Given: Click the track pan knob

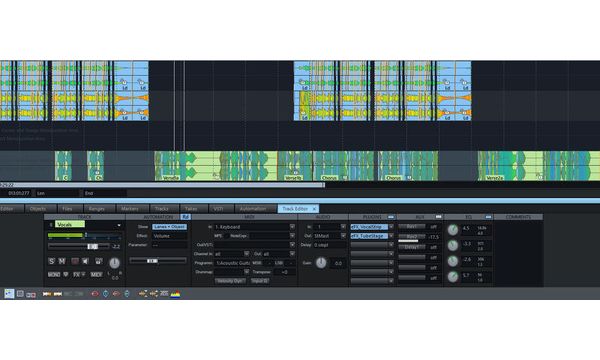Looking at the screenshot, I should 114,263.
